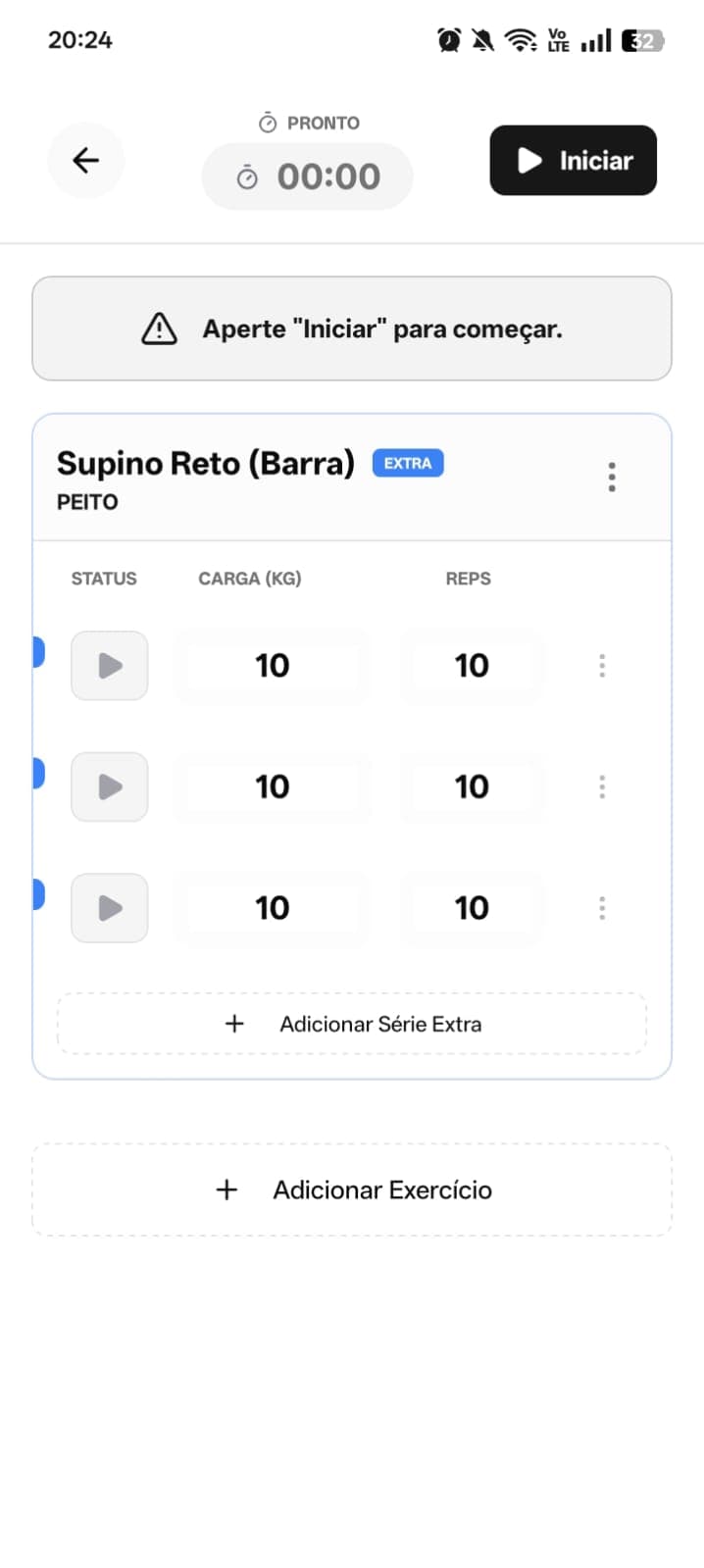
Task: Tap Adicionar Exercício button
Action: [352, 1189]
